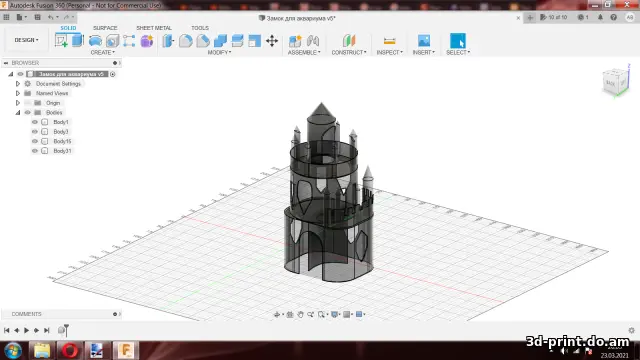Select the Revolve tool icon
Image resolution: width=640 pixels, height=360 pixels.
[x=95, y=40]
